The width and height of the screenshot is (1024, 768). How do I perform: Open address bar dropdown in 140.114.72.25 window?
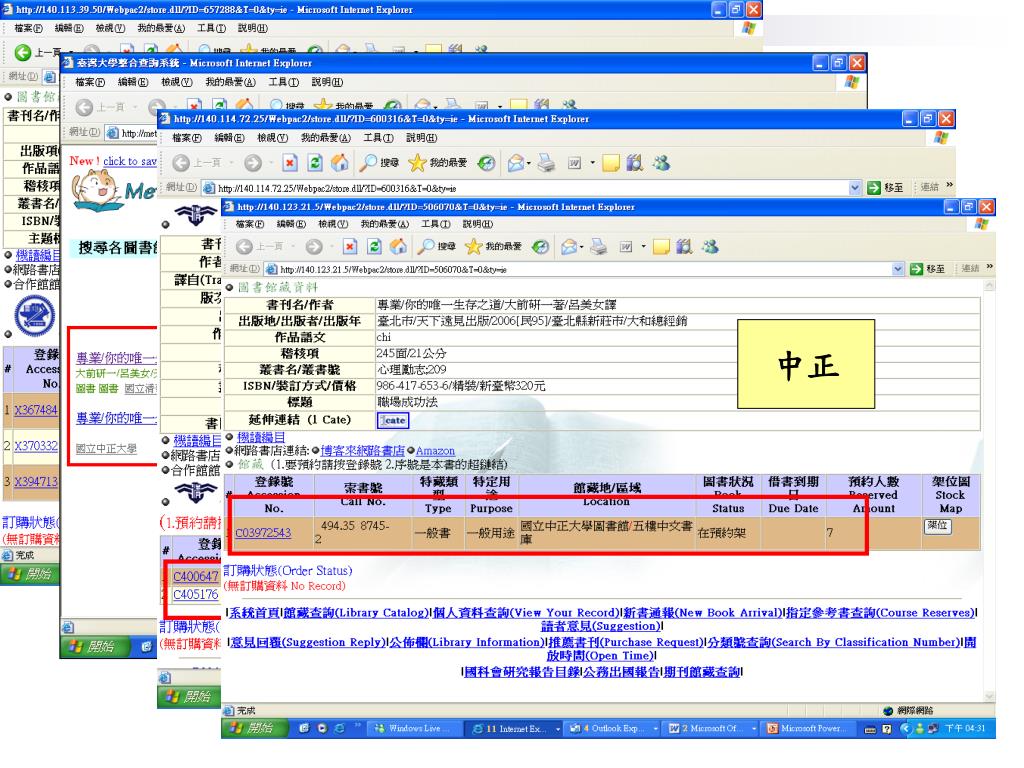(x=855, y=188)
